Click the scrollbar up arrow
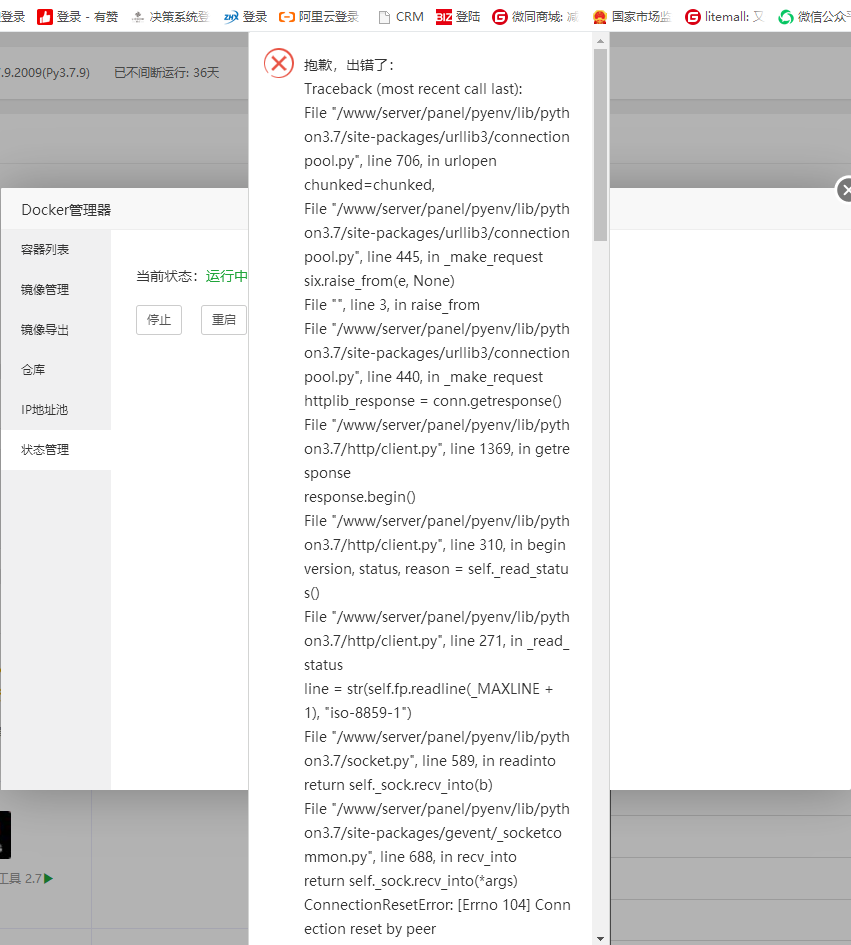Screen dimensions: 851x945 (600, 41)
